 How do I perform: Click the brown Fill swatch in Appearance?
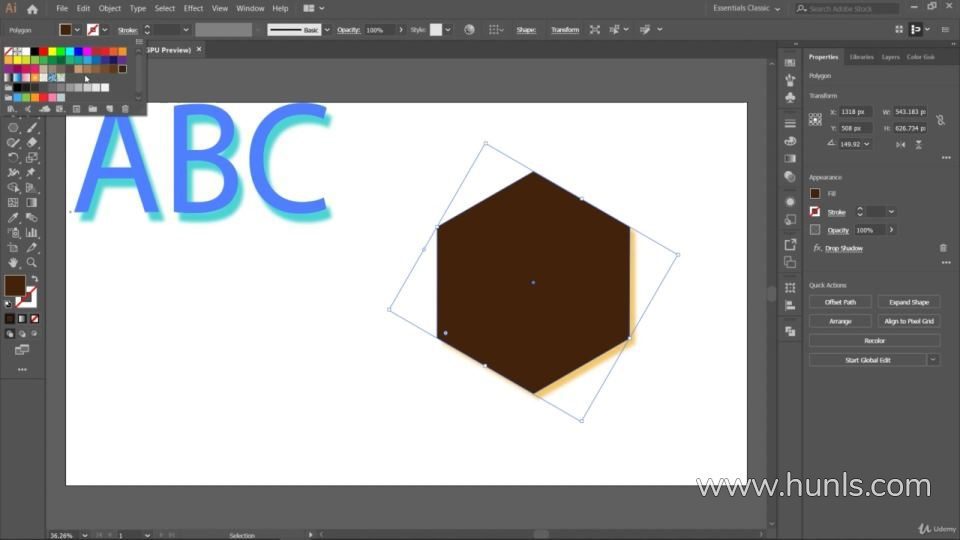815,193
